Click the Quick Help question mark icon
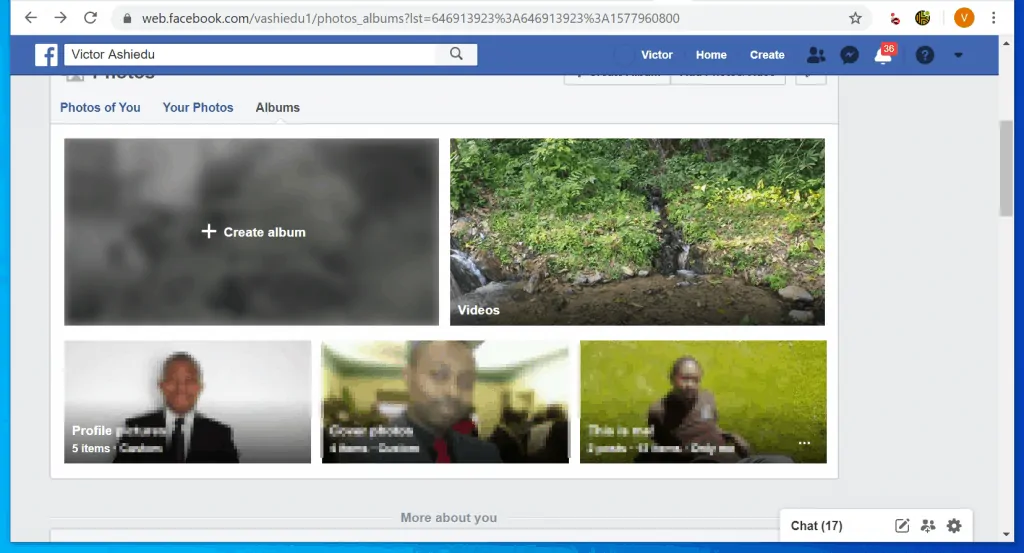The height and width of the screenshot is (553, 1024). point(925,55)
